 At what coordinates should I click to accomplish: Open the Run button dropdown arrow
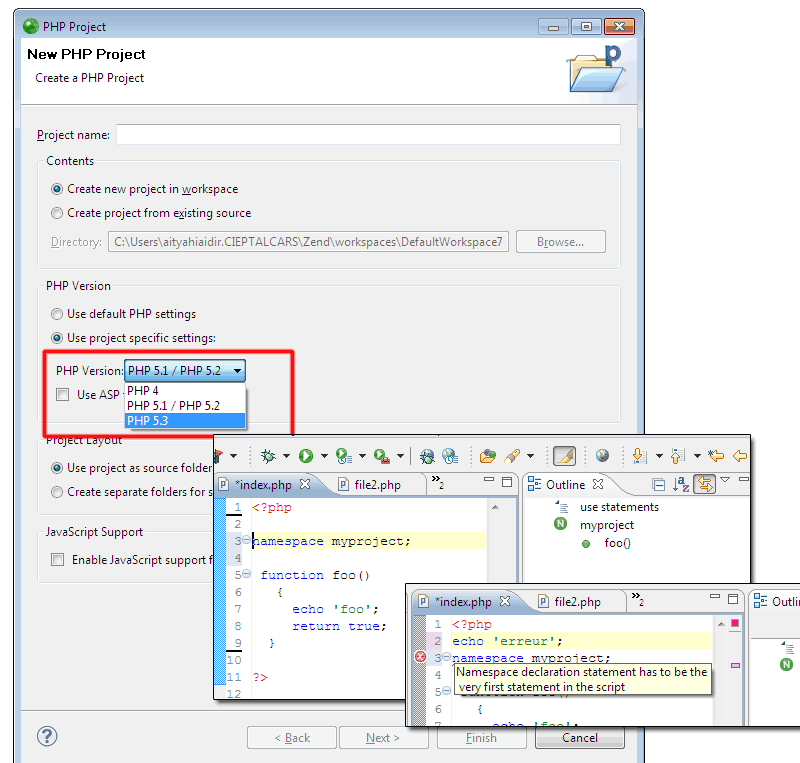[x=324, y=457]
